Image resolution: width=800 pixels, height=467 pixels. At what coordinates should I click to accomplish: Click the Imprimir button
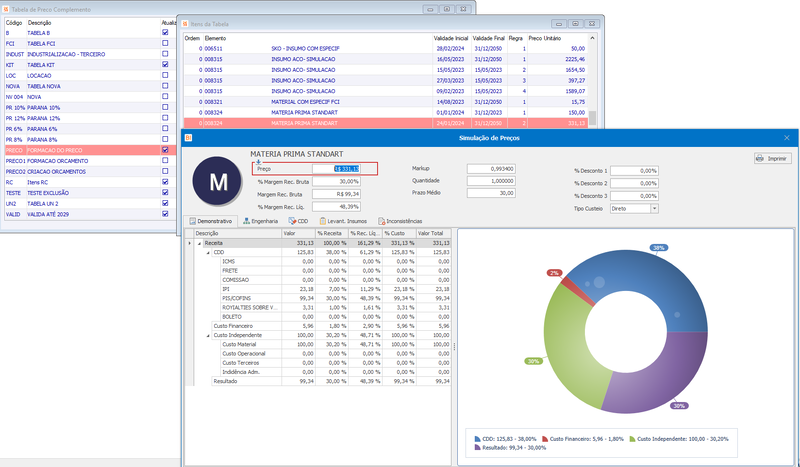click(772, 159)
